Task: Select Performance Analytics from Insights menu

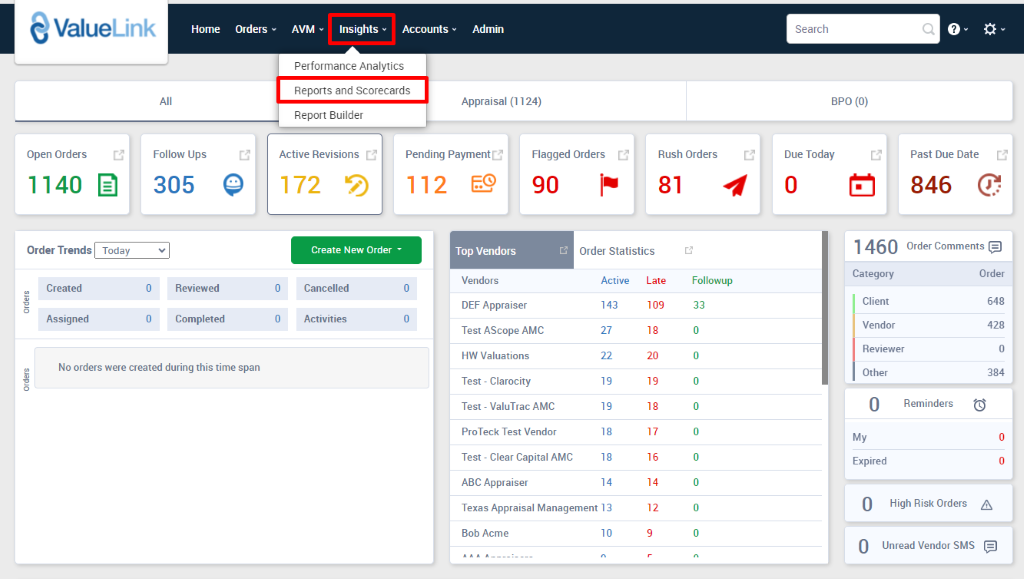Action: coord(349,66)
